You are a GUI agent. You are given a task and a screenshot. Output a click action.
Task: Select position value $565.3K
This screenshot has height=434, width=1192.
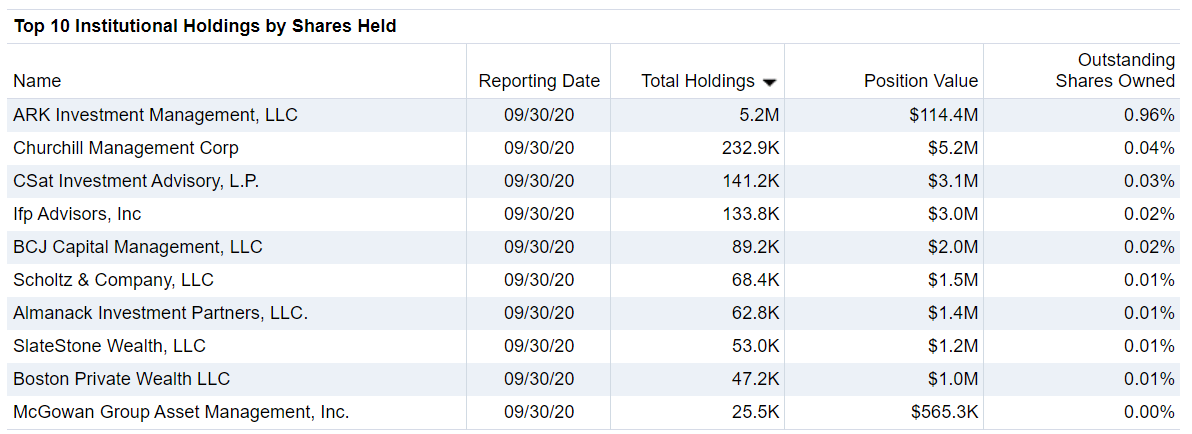(945, 412)
